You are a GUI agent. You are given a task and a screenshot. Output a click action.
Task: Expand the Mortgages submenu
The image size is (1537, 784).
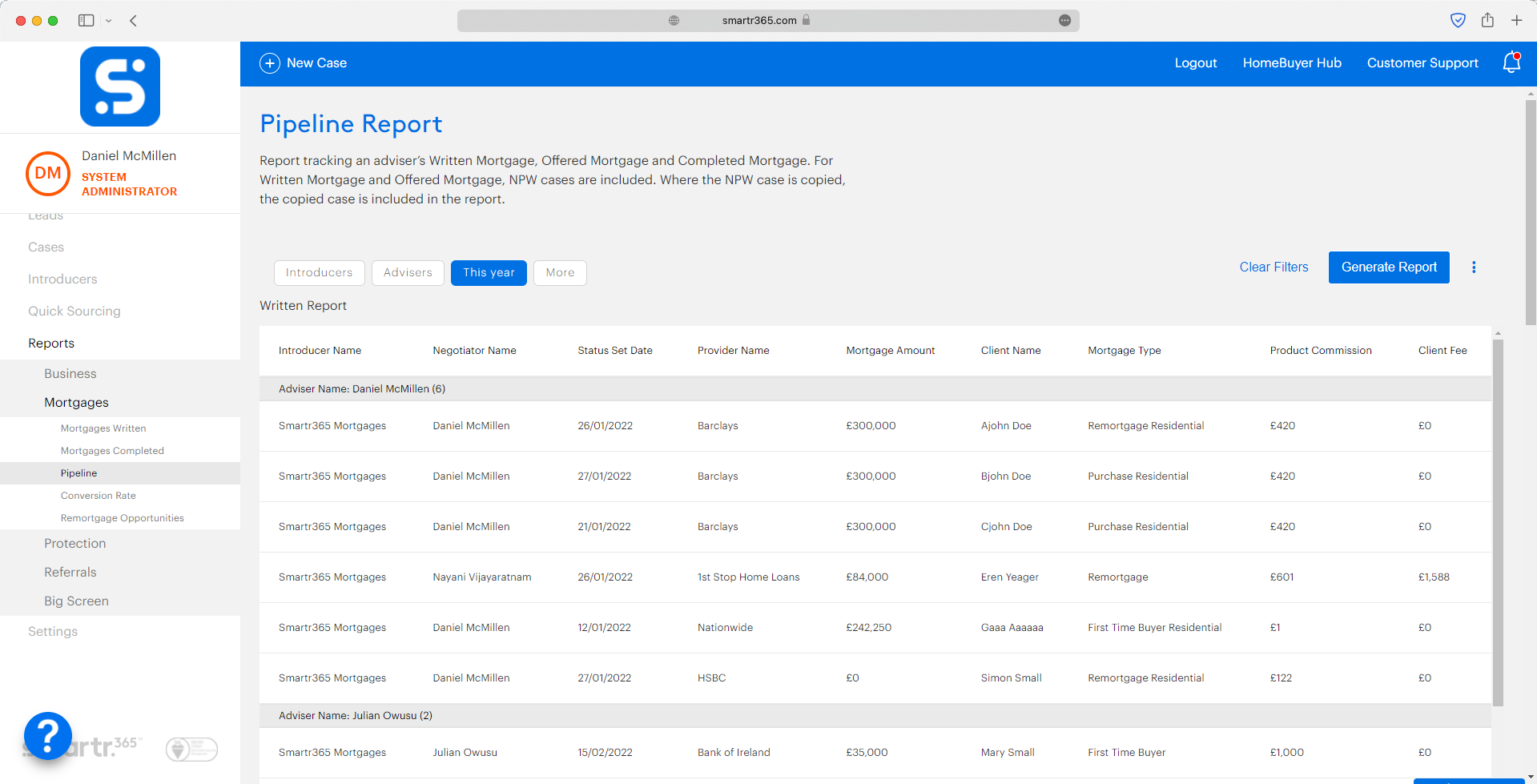point(76,402)
